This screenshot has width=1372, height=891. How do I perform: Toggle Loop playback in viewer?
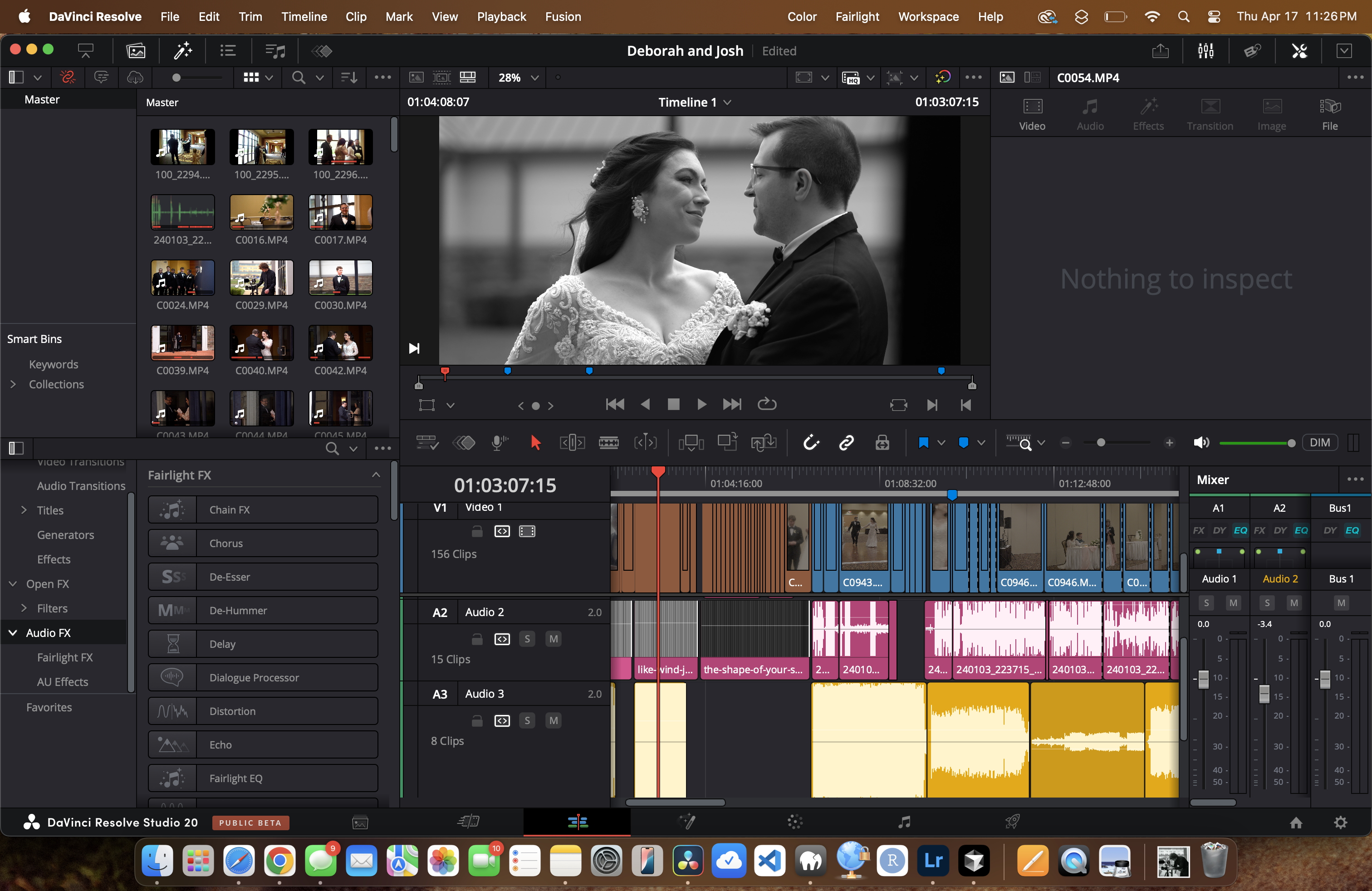click(767, 405)
